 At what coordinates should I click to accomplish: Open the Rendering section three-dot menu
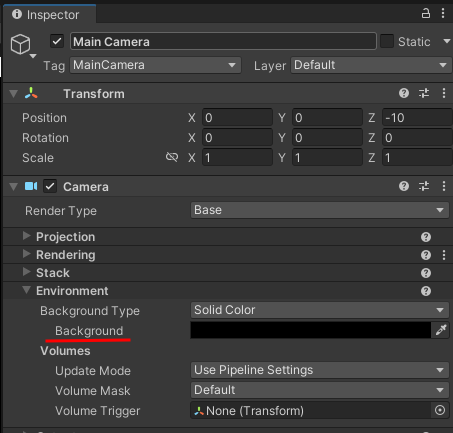coord(444,255)
